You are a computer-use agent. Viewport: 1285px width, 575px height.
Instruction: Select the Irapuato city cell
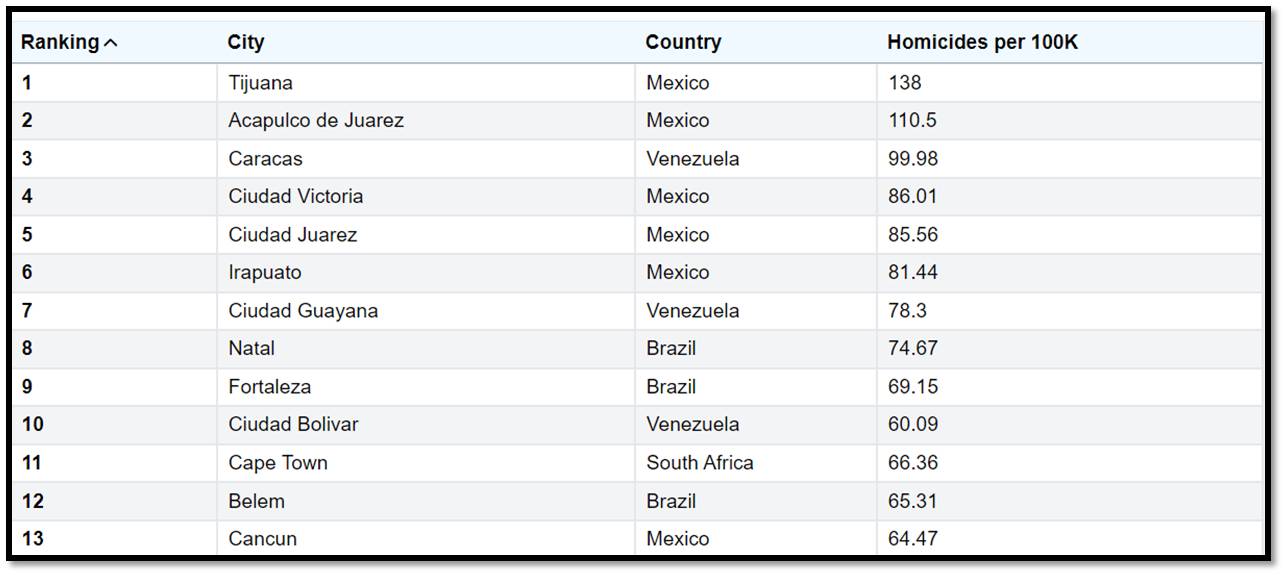pyautogui.click(x=264, y=273)
